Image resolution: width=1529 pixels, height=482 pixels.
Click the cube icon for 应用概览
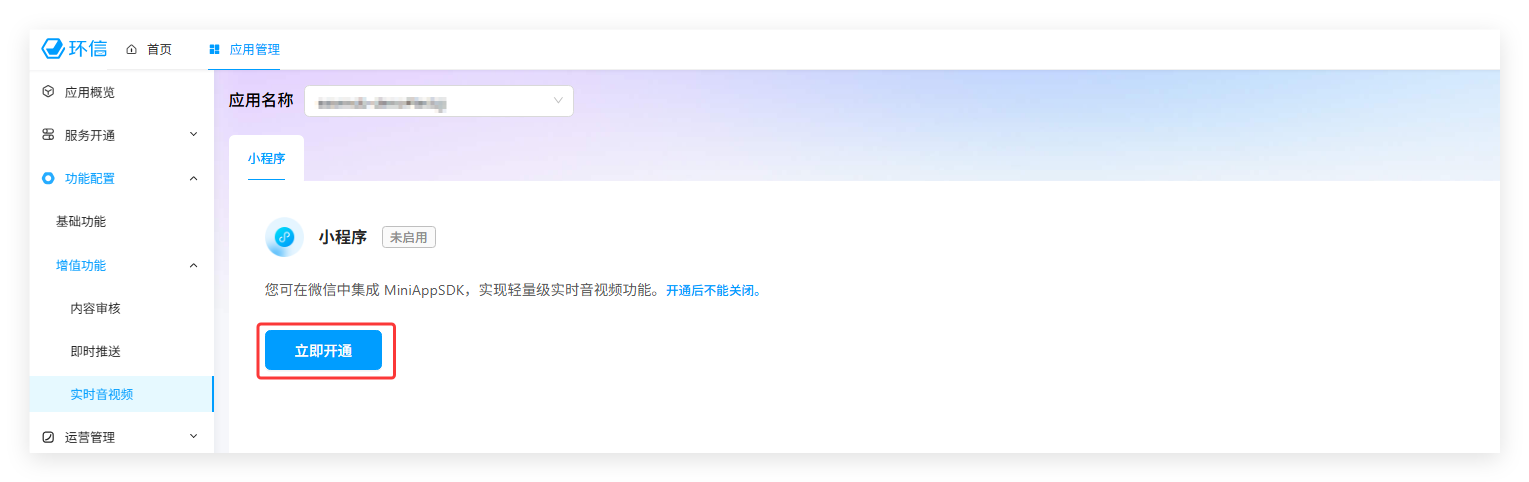[48, 92]
